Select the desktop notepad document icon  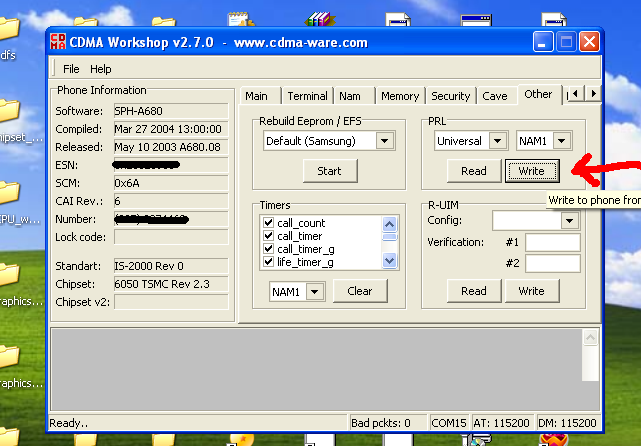point(241,19)
